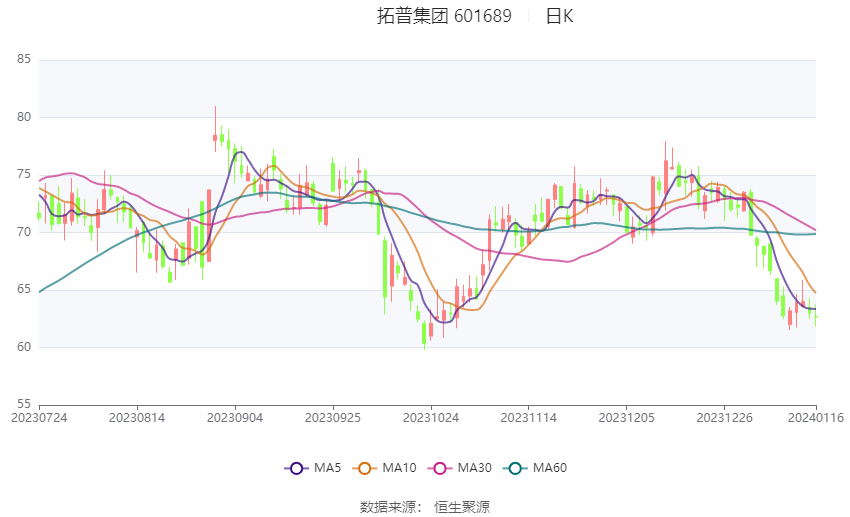The height and width of the screenshot is (517, 850).
Task: Click the 85 y-axis price label
Action: tap(24, 59)
